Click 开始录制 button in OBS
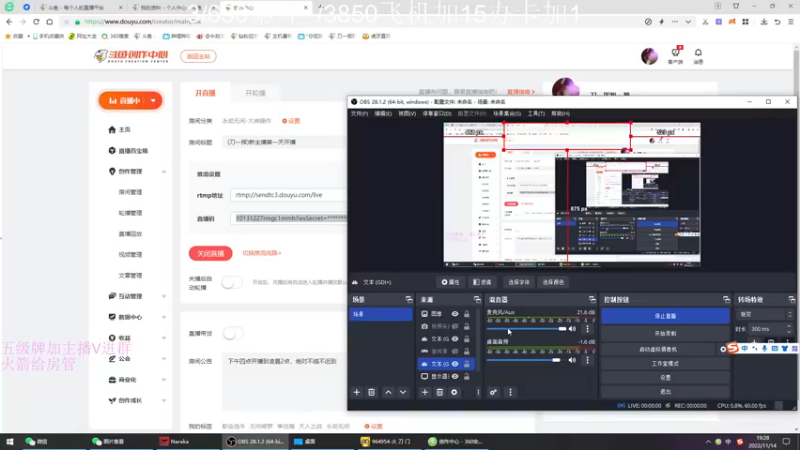The image size is (800, 450). coord(665,333)
